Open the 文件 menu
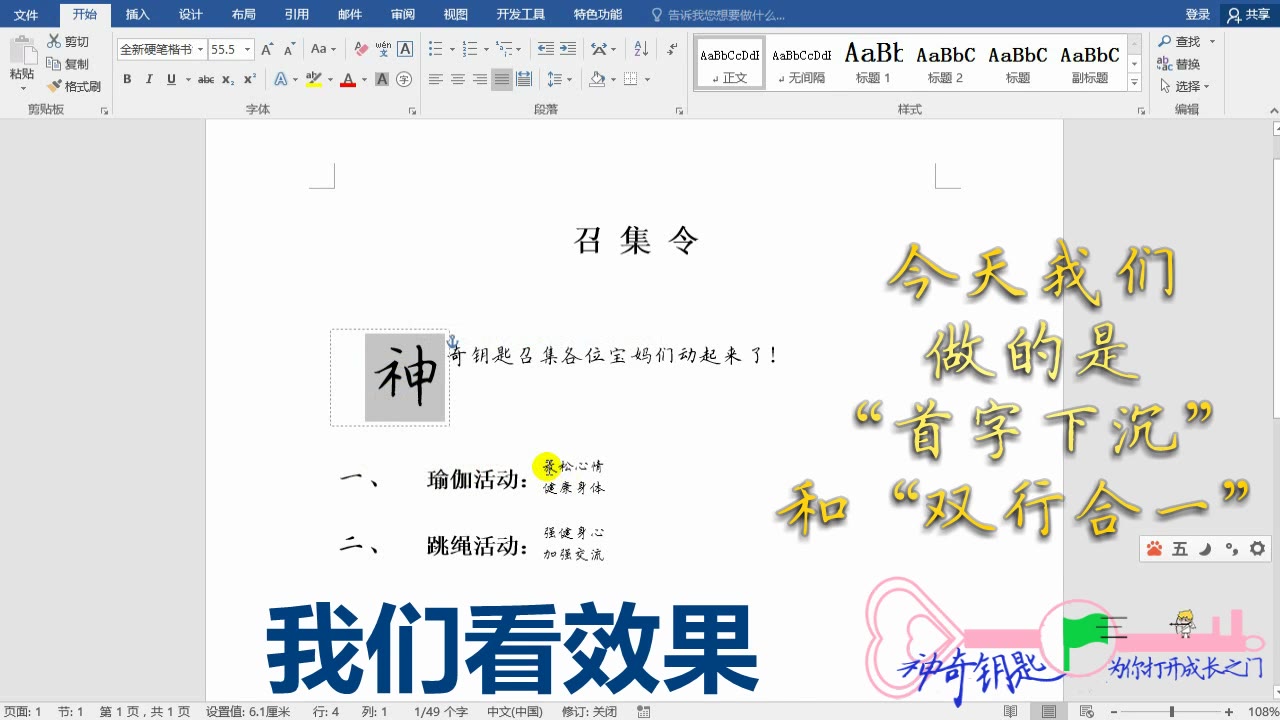The height and width of the screenshot is (720, 1280). click(27, 14)
